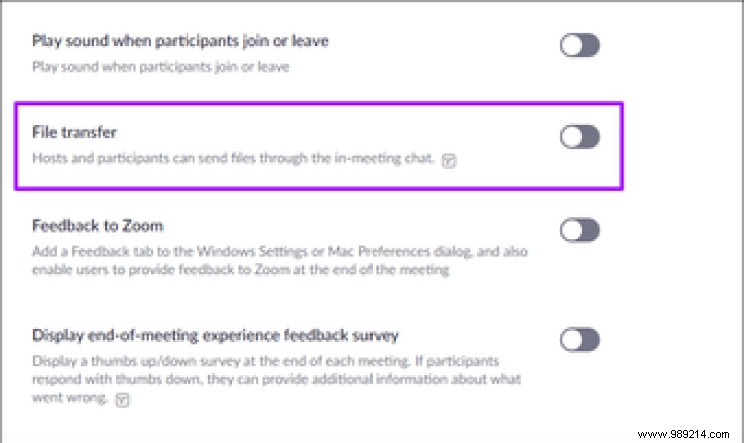This screenshot has width=744, height=443.
Task: Open info icon after in-meeting chat description
Action: pyautogui.click(x=449, y=161)
